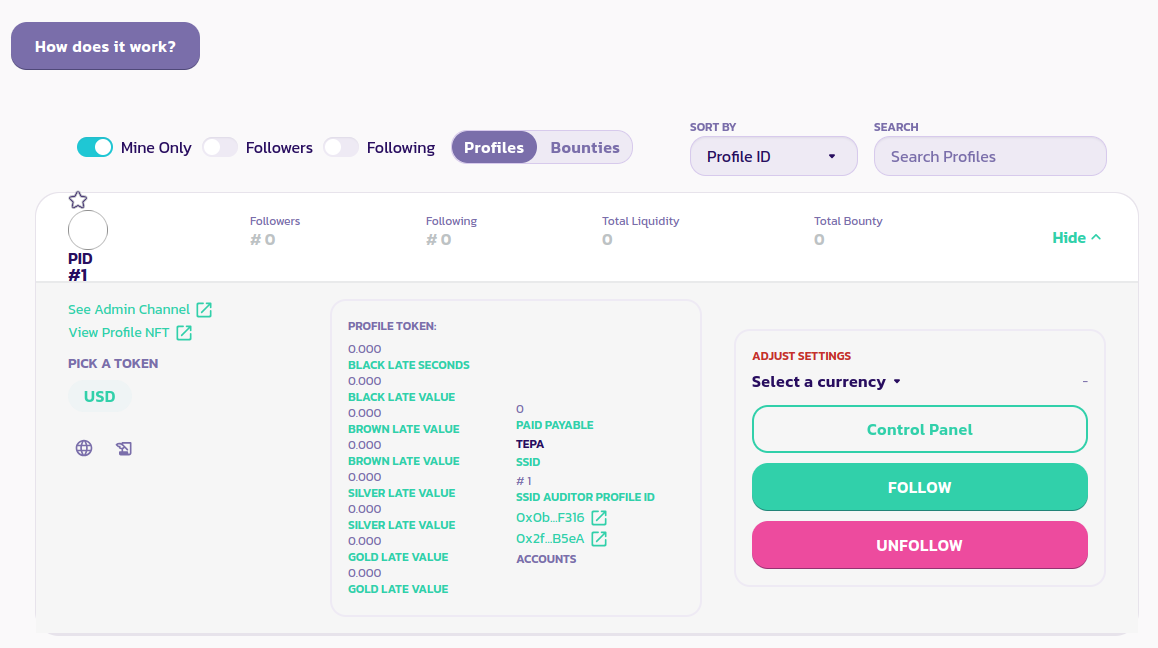Click the pink UNFOLLOW button
The width and height of the screenshot is (1158, 648).
point(919,545)
